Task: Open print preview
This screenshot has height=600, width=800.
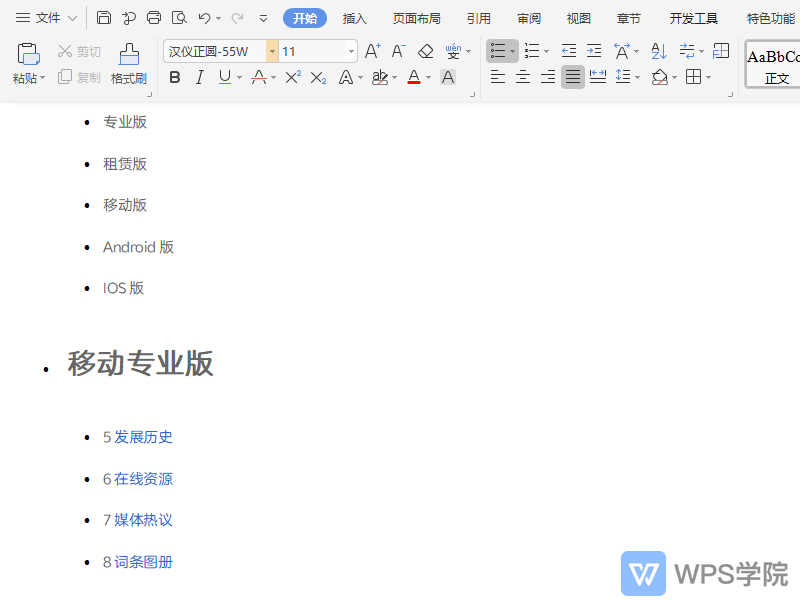Action: [181, 16]
